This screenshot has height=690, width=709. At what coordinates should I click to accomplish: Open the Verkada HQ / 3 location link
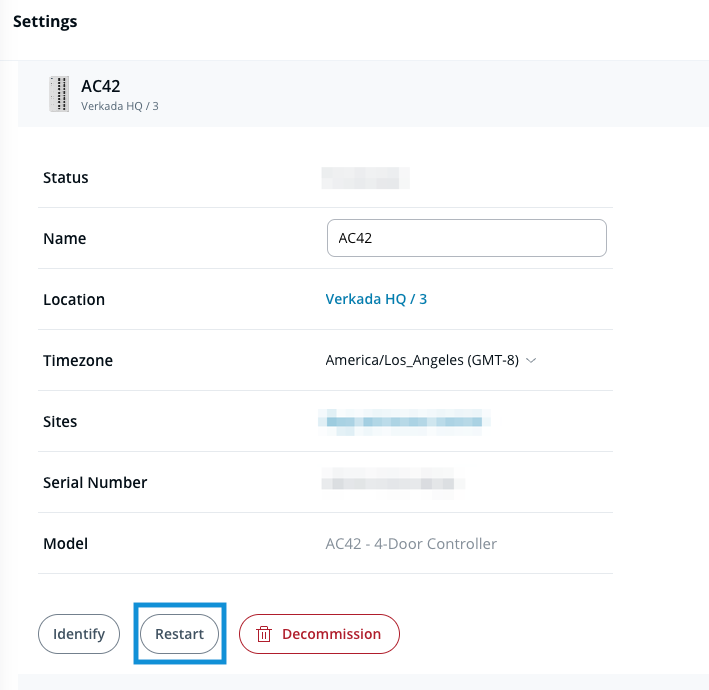click(x=376, y=299)
